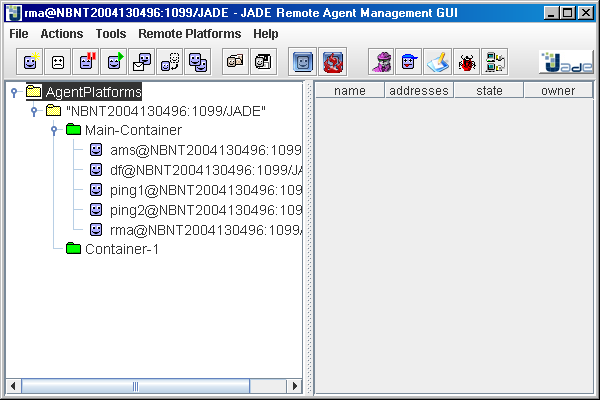Click the Save Agent disk icon
The image size is (602, 401).
coord(263,62)
